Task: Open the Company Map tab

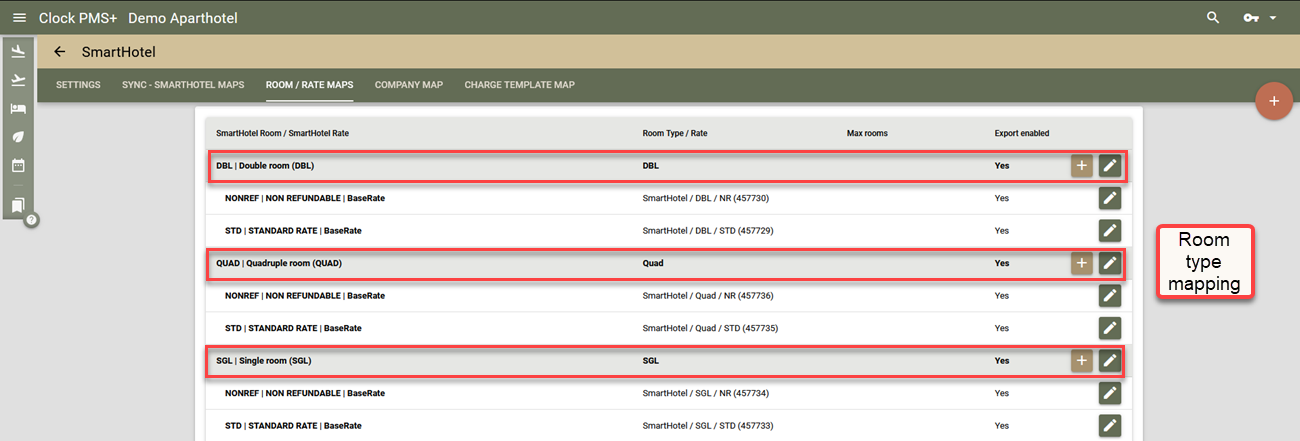Action: [409, 85]
